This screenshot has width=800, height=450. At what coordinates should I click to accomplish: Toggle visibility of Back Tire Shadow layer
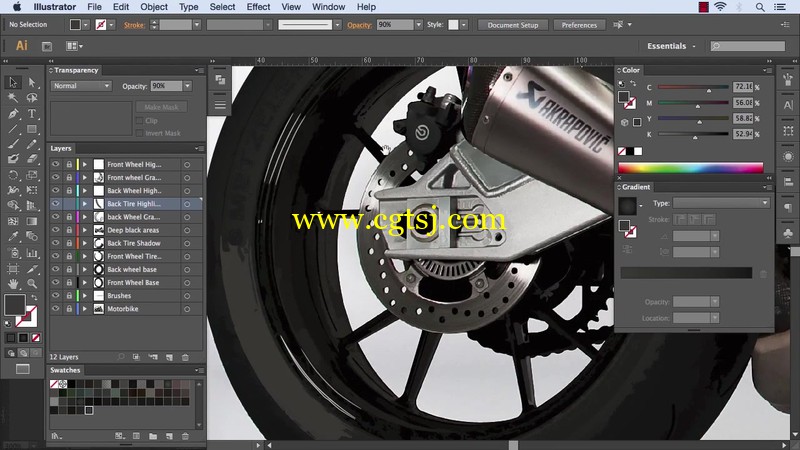(55, 243)
